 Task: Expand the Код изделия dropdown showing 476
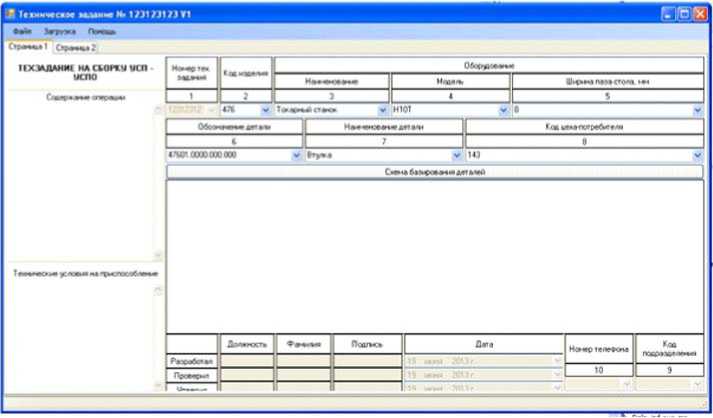(266, 110)
